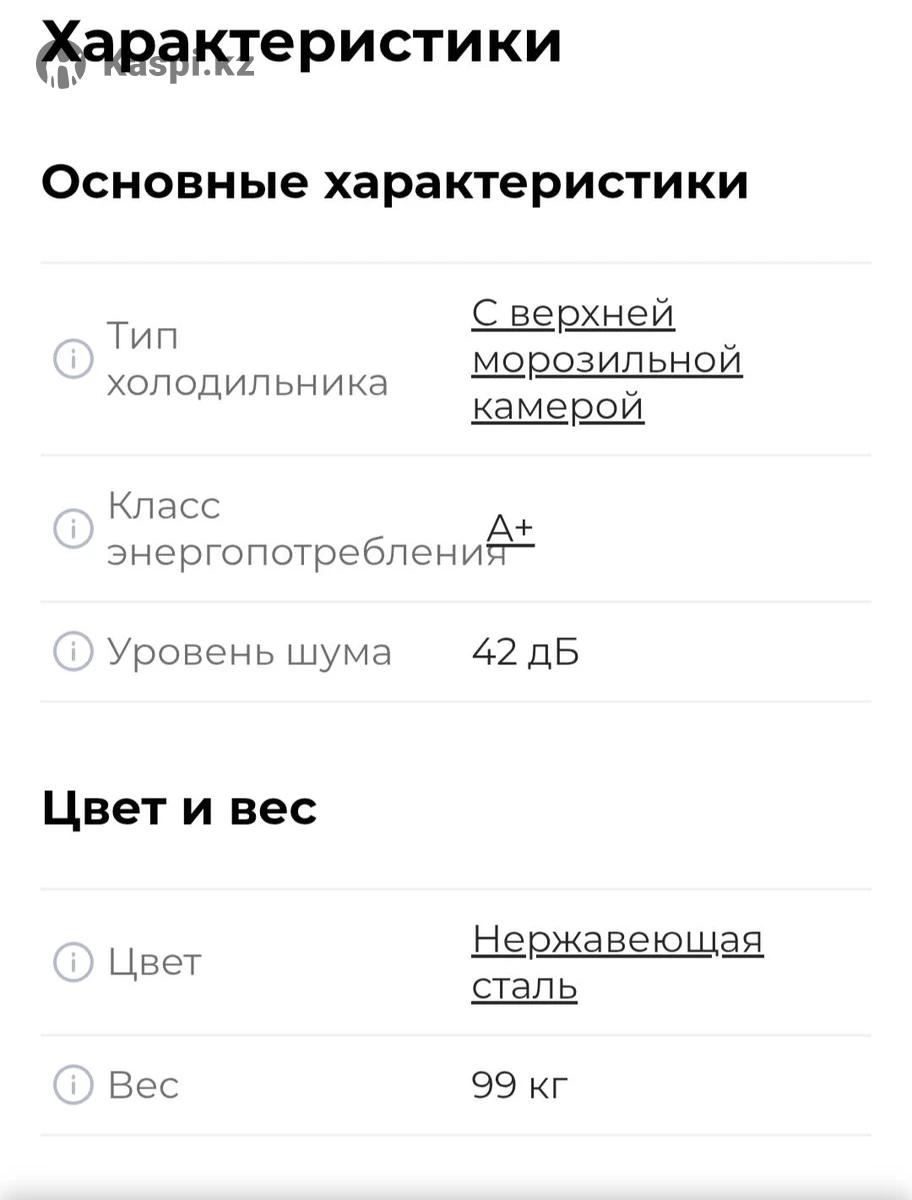Image resolution: width=912 pixels, height=1200 pixels.
Task: Click the 42 дБ noise value
Action: [x=525, y=652]
